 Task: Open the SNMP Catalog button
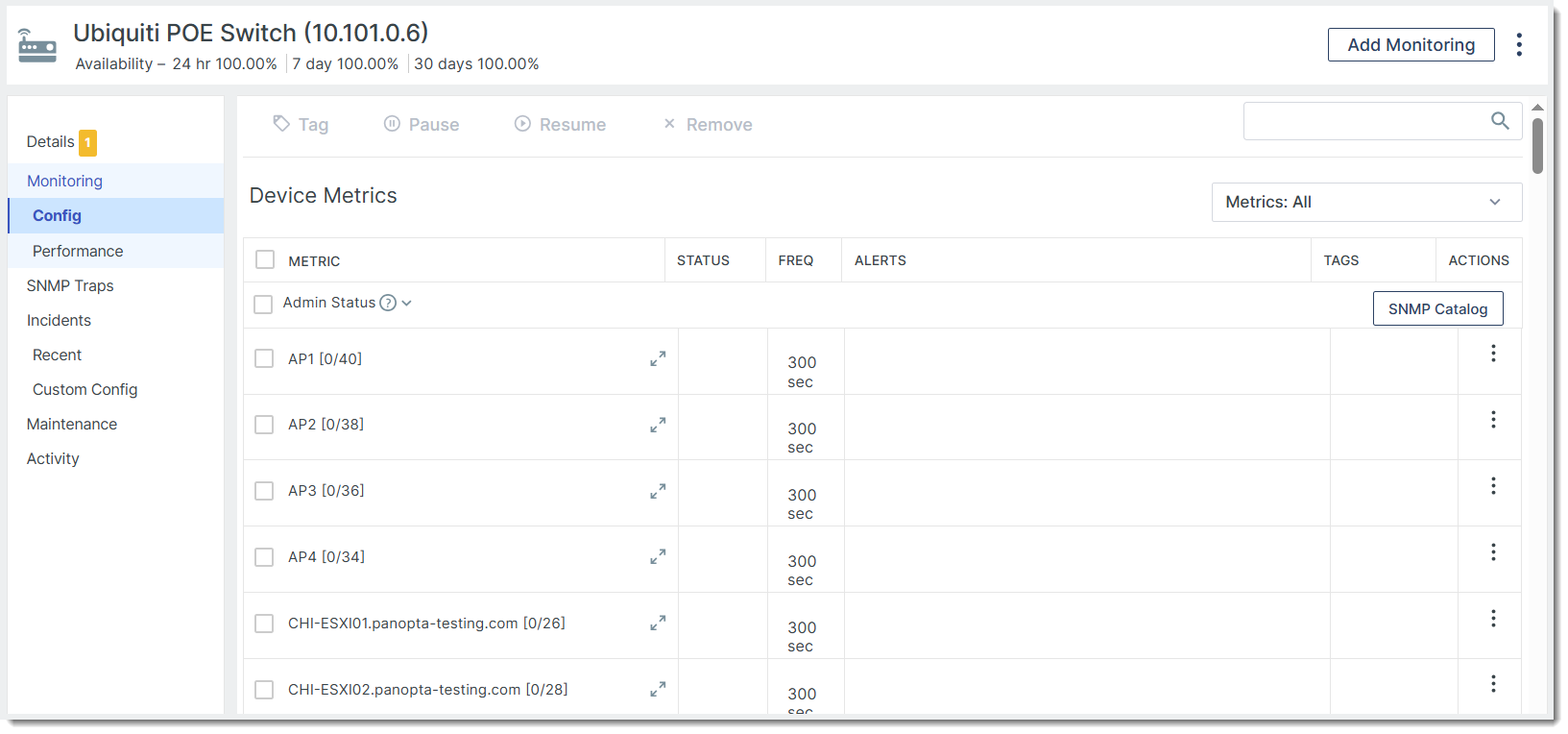[1436, 308]
